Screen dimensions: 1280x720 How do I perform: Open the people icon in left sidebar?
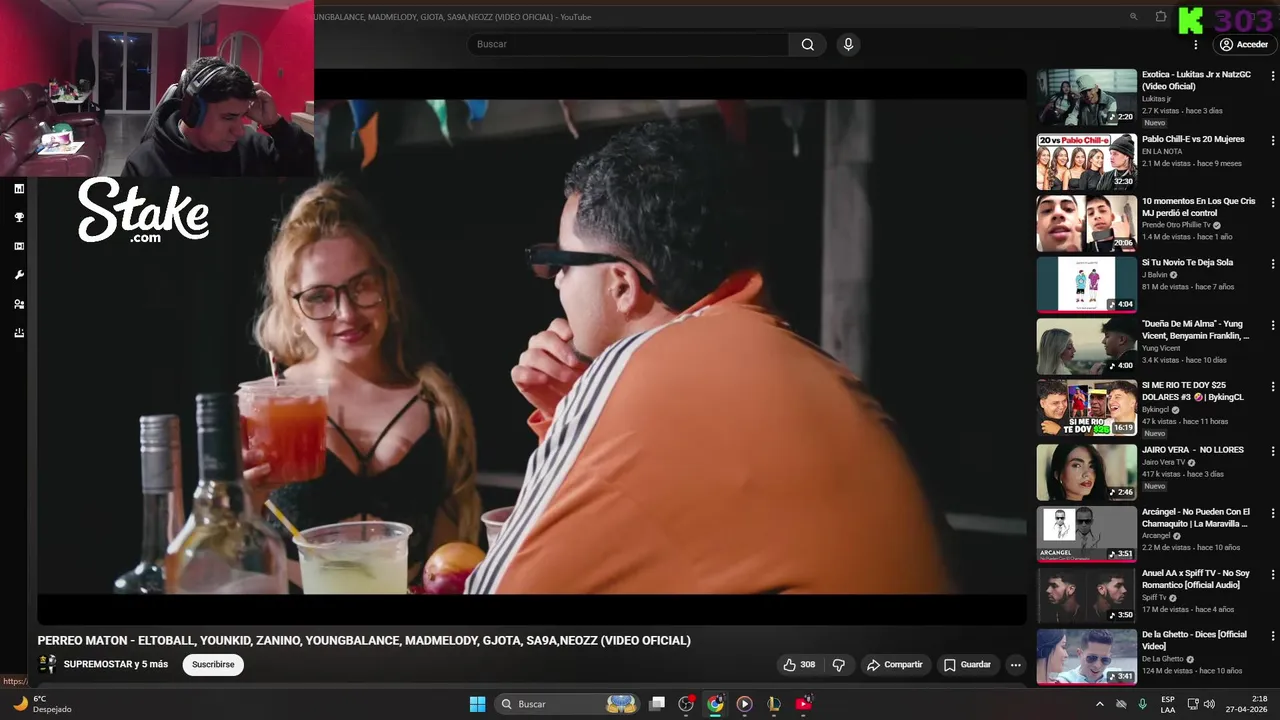coord(19,304)
